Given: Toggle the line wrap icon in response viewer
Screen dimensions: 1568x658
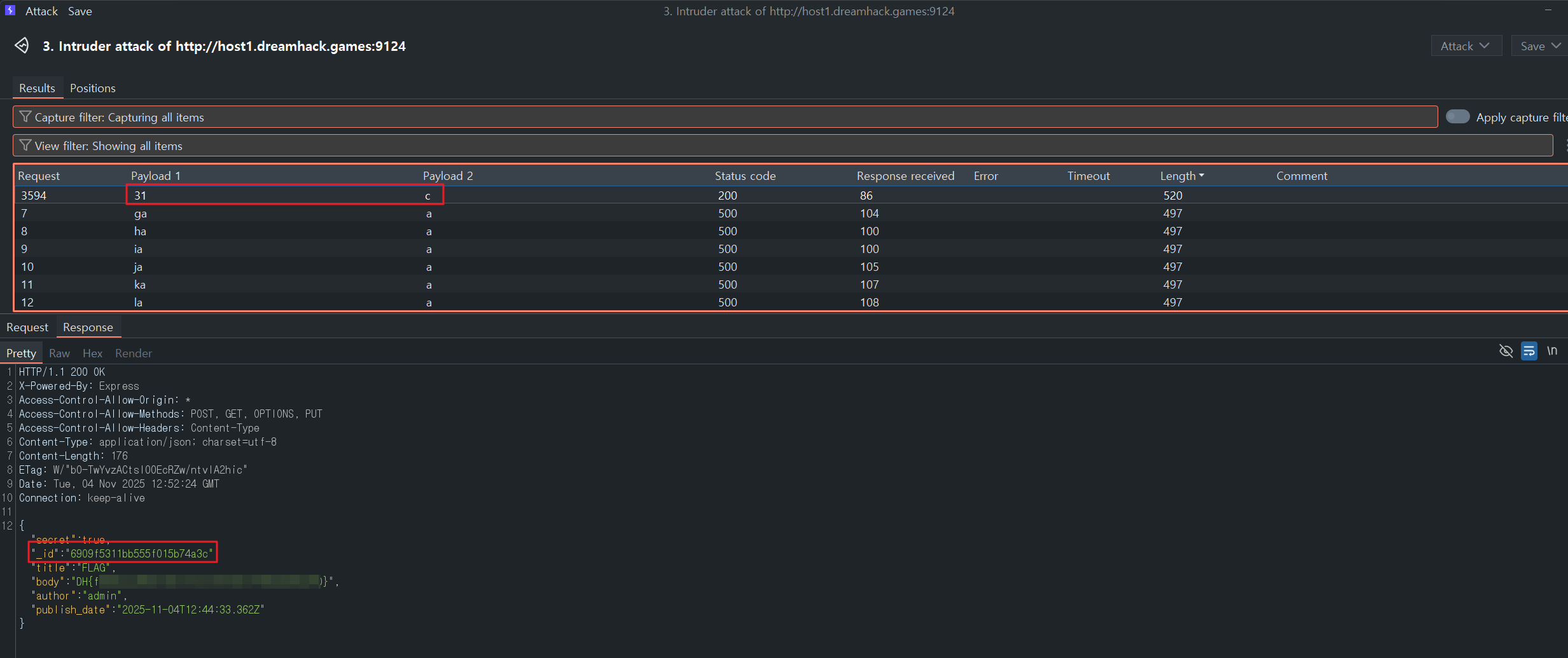Looking at the screenshot, I should (x=1529, y=351).
